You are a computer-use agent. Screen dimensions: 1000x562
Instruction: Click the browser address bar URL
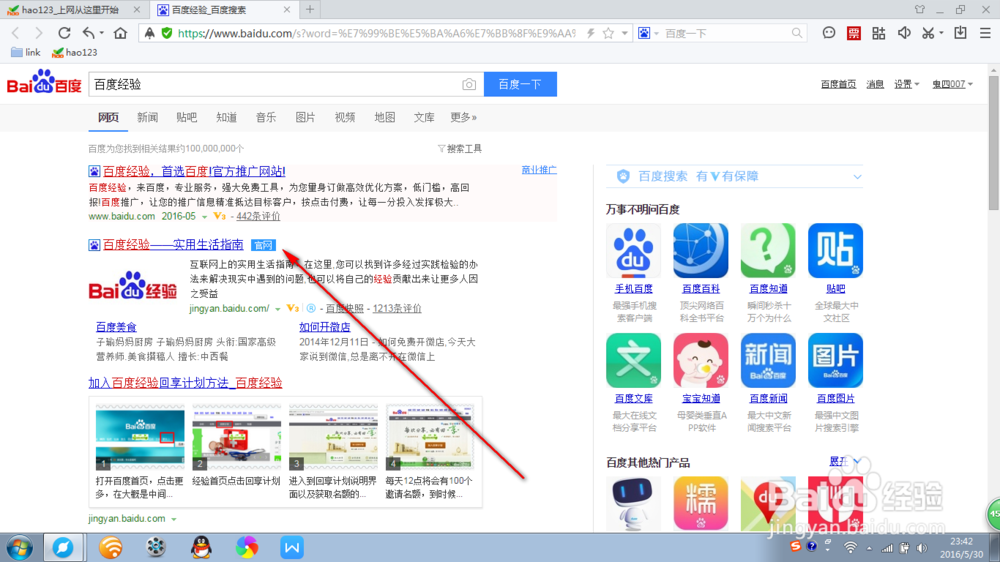pyautogui.click(x=376, y=33)
